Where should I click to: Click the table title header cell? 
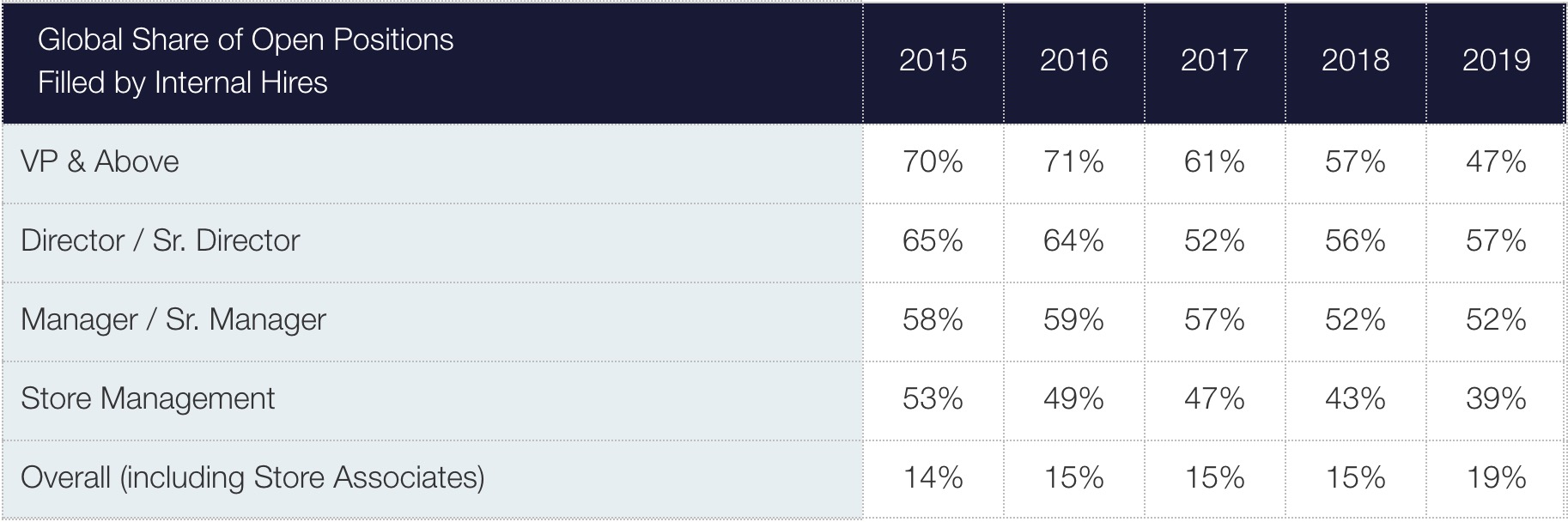pos(246,61)
